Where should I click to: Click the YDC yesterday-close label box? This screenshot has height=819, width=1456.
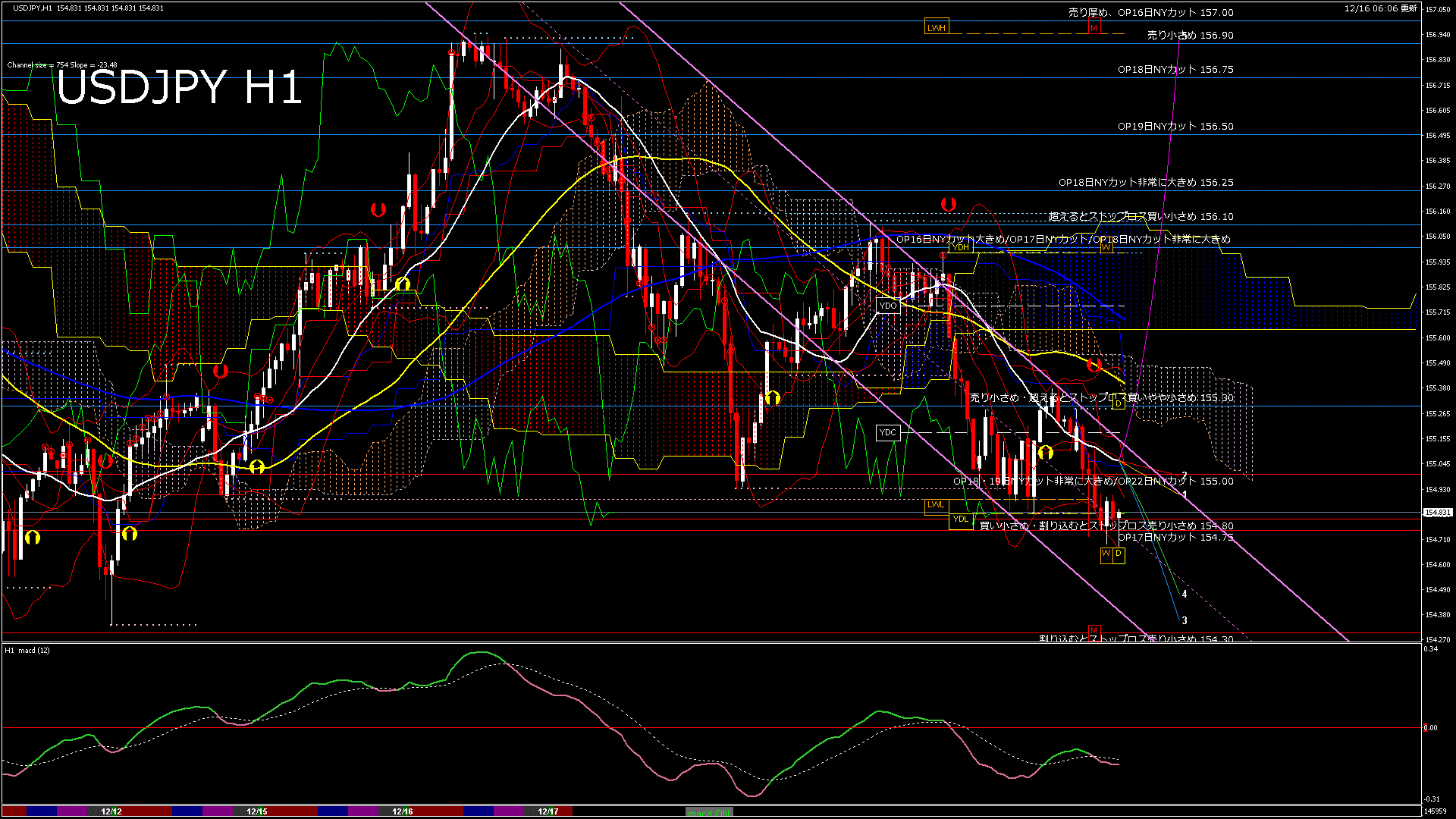coord(887,431)
